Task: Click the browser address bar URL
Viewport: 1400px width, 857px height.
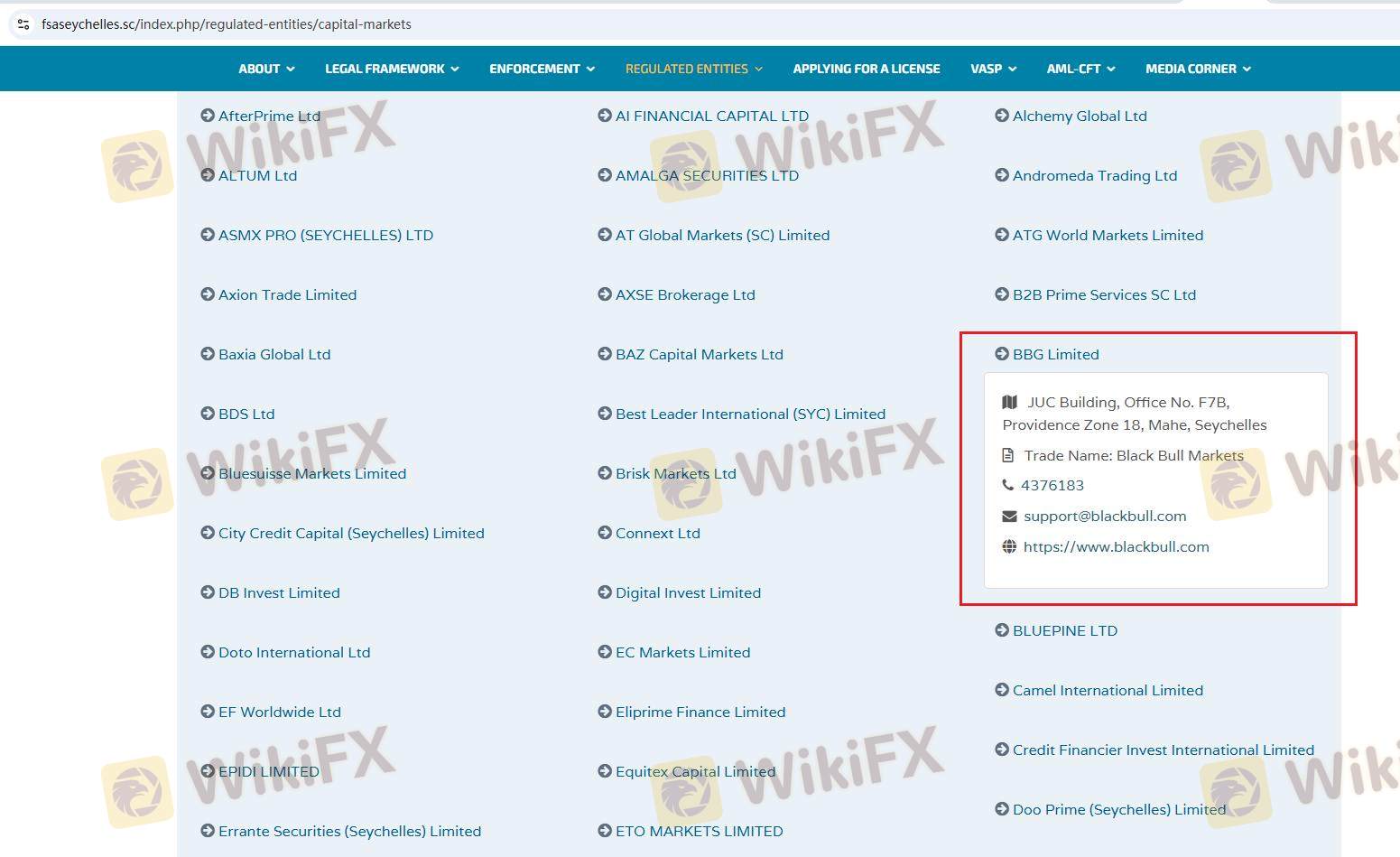Action: (226, 24)
